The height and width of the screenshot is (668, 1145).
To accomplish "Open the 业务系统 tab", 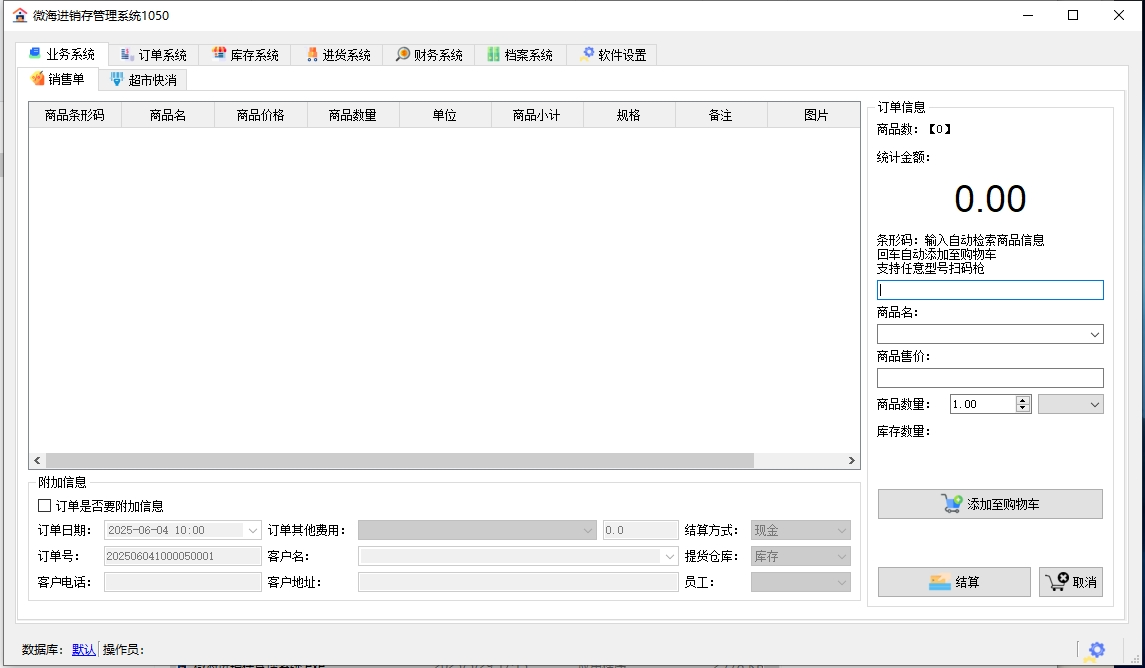I will [62, 54].
